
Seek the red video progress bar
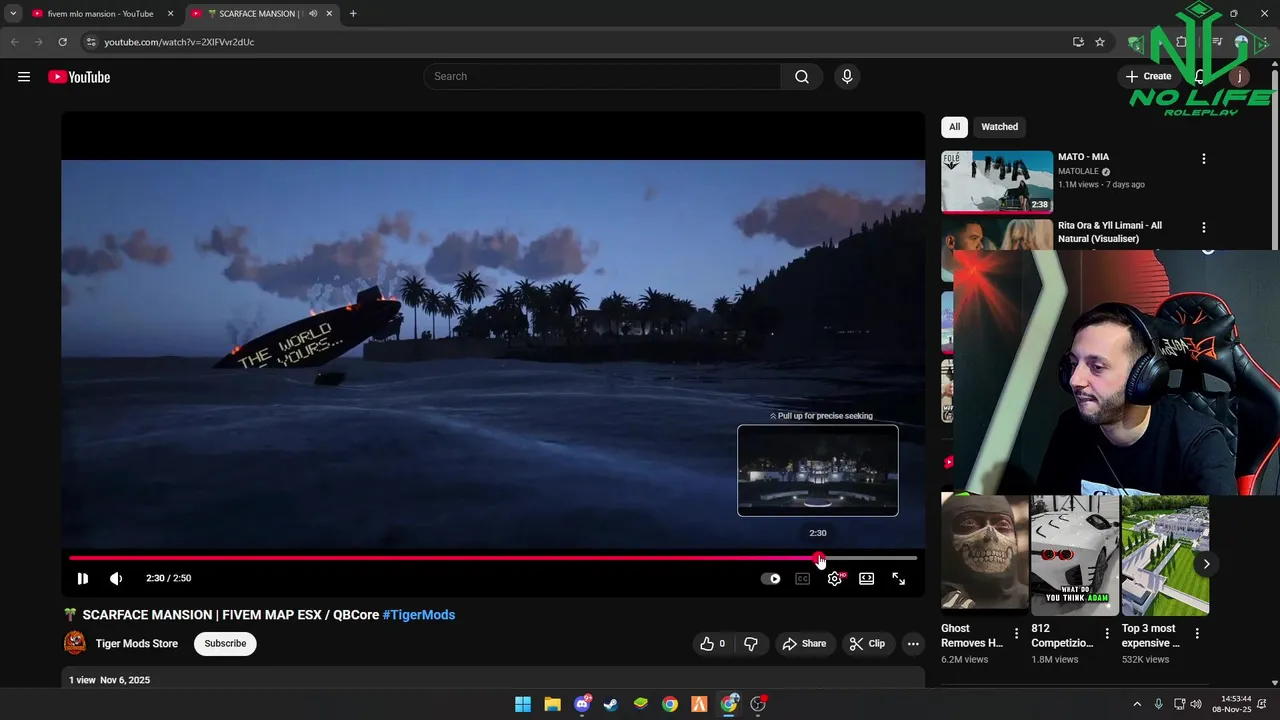493,558
